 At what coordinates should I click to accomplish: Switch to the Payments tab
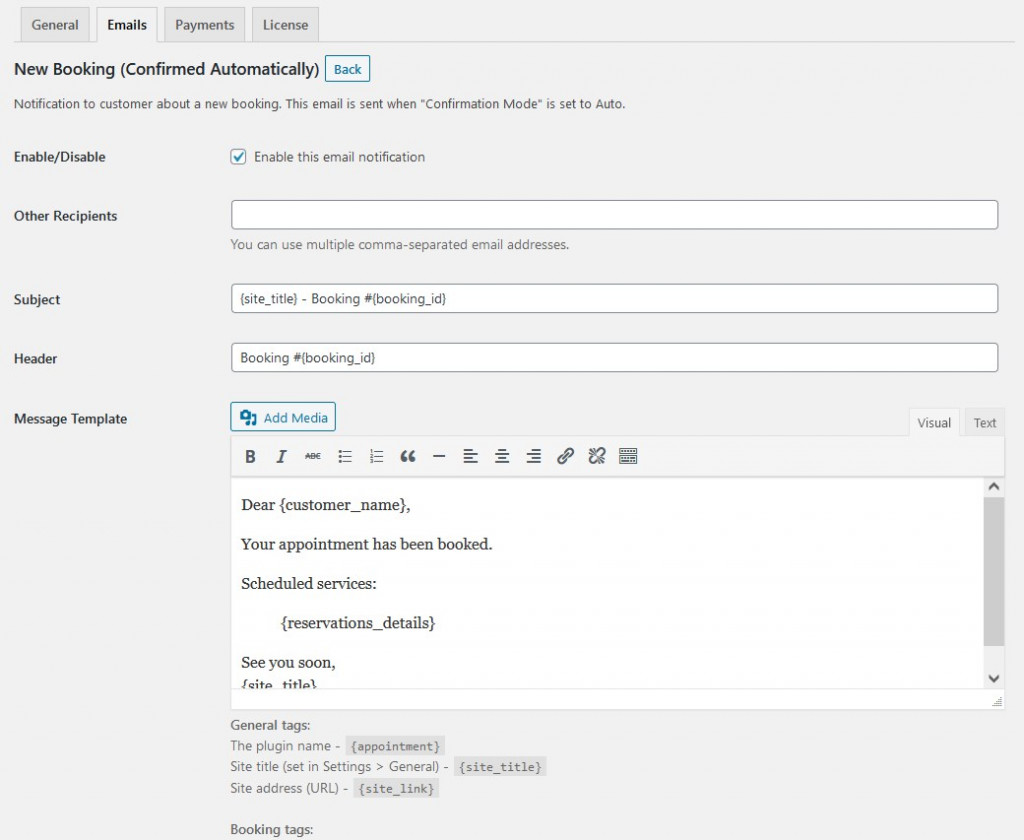pyautogui.click(x=204, y=24)
